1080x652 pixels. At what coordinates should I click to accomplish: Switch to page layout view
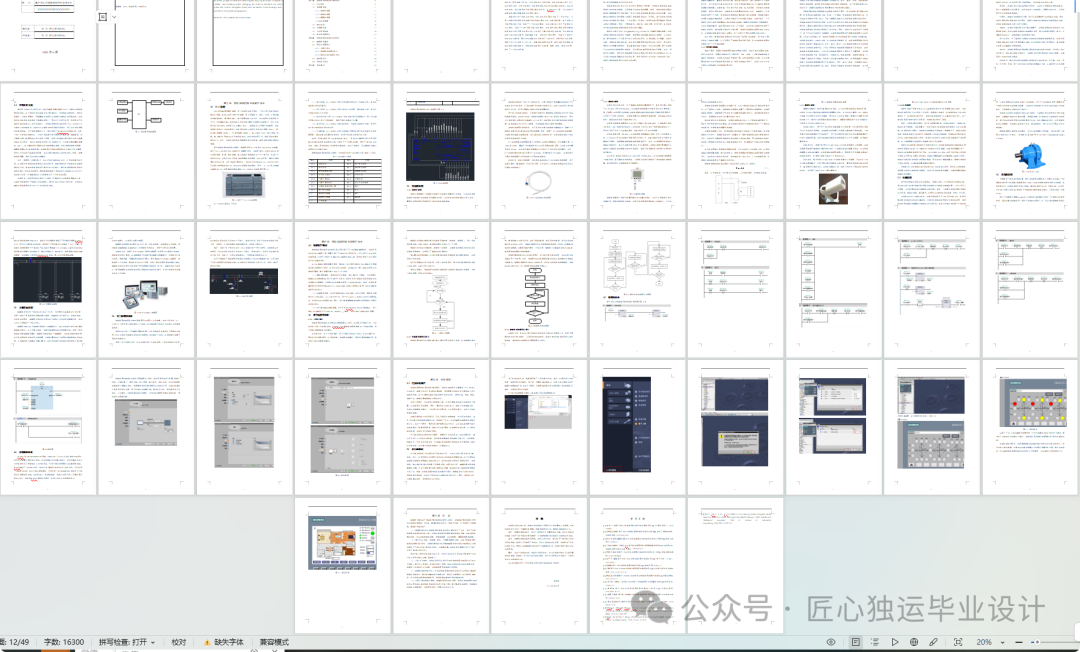pos(855,642)
